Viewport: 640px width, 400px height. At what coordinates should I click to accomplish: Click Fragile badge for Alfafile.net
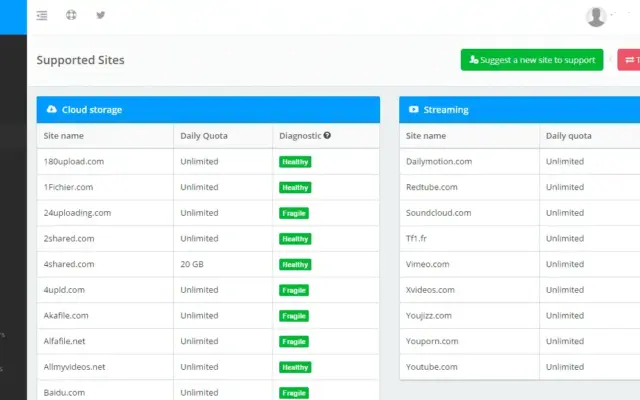[x=294, y=342]
